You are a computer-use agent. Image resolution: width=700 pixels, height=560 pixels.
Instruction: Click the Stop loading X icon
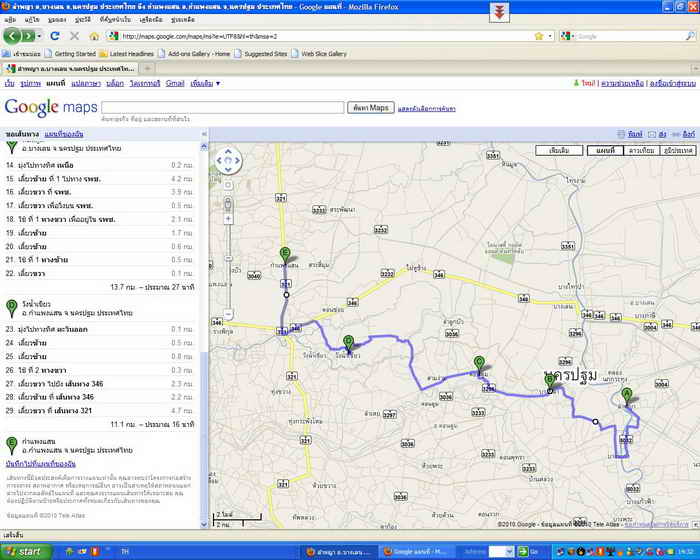point(75,36)
